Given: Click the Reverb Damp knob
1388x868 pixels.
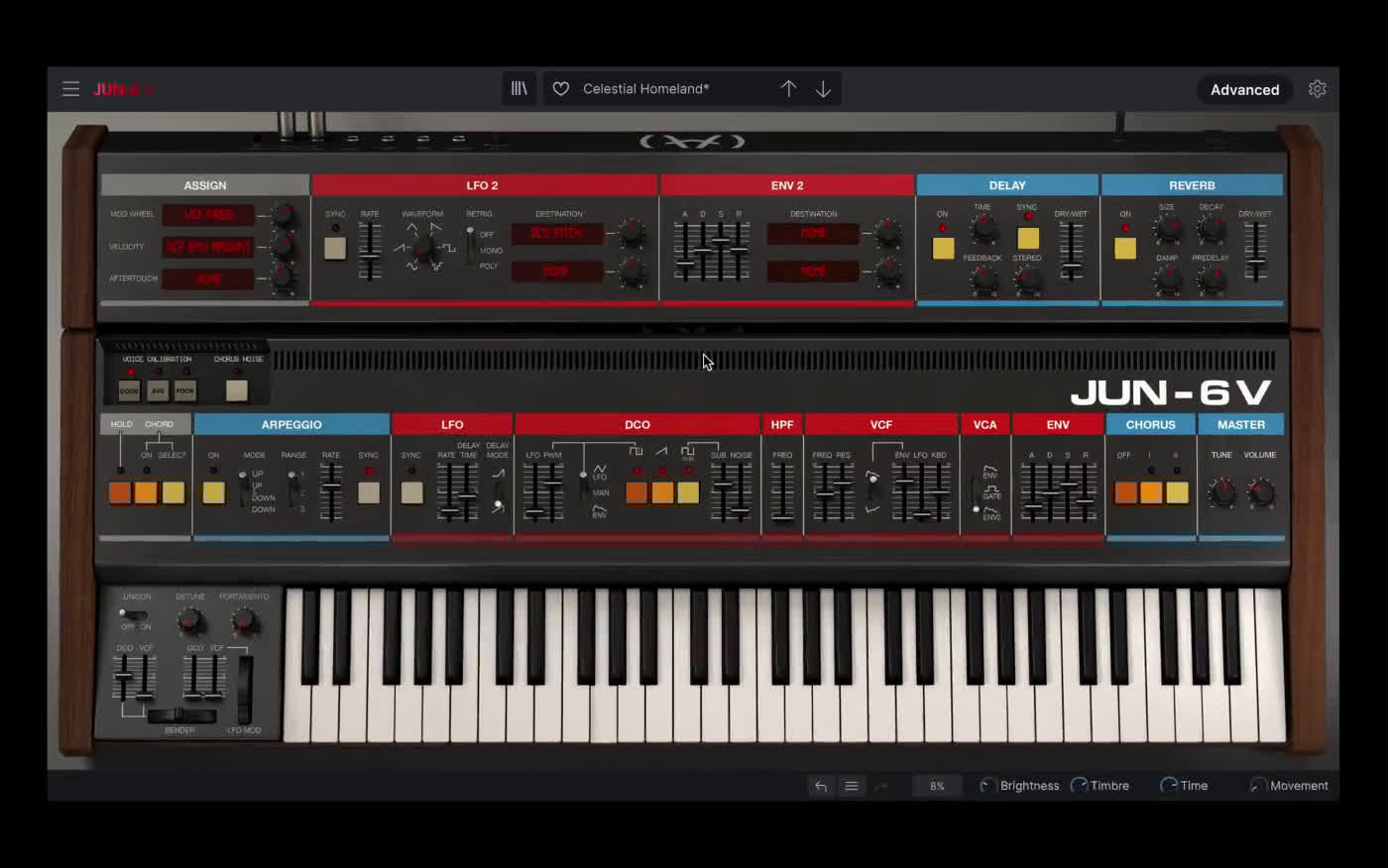Looking at the screenshot, I should [1167, 280].
